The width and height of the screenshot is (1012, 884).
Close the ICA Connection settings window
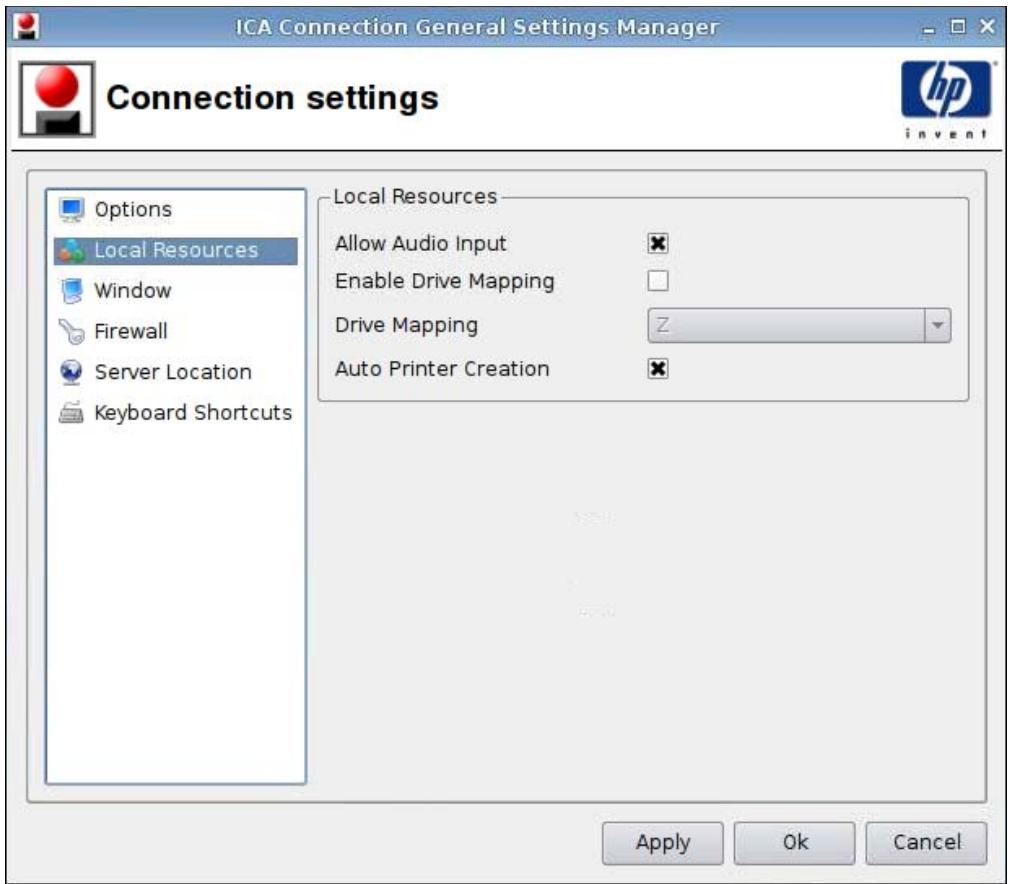[987, 26]
